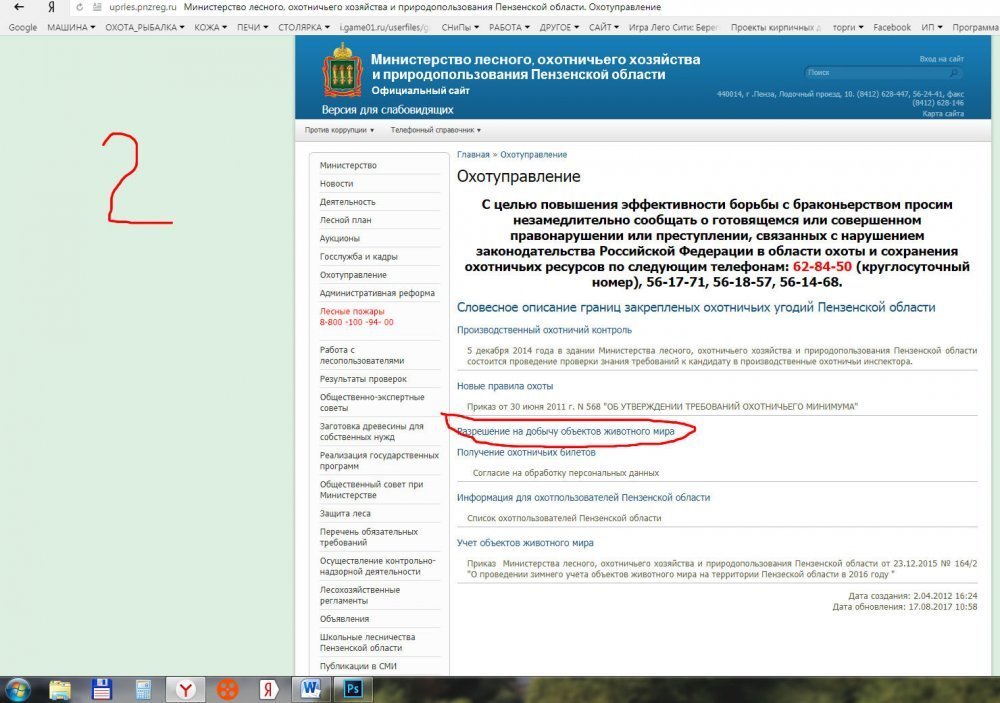Select Защита леса in the sidebar
Image resolution: width=1000 pixels, height=703 pixels.
(345, 513)
